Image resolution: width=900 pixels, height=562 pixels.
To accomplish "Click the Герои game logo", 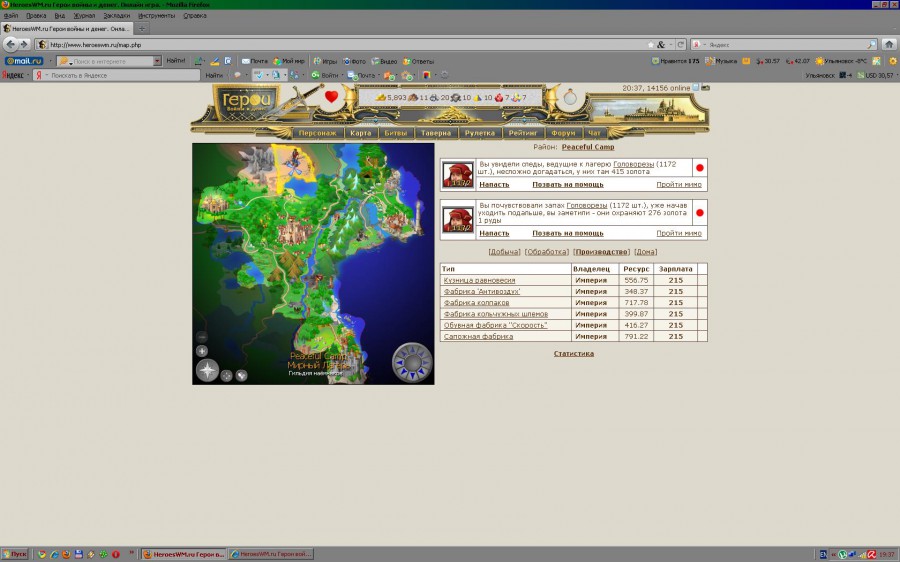I will pos(247,102).
